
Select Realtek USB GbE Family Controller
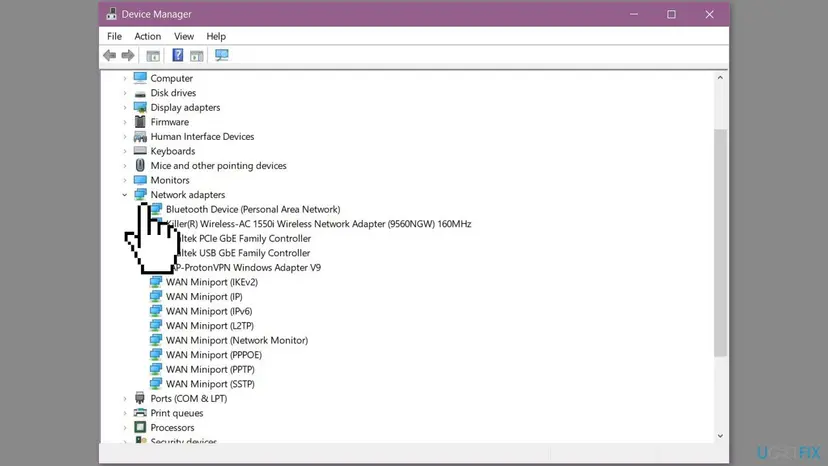coord(245,253)
